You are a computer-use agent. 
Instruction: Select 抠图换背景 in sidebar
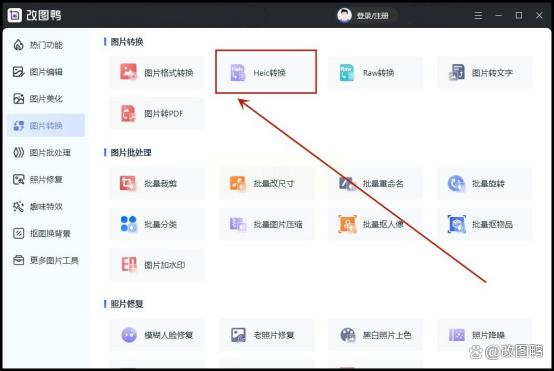coord(46,233)
